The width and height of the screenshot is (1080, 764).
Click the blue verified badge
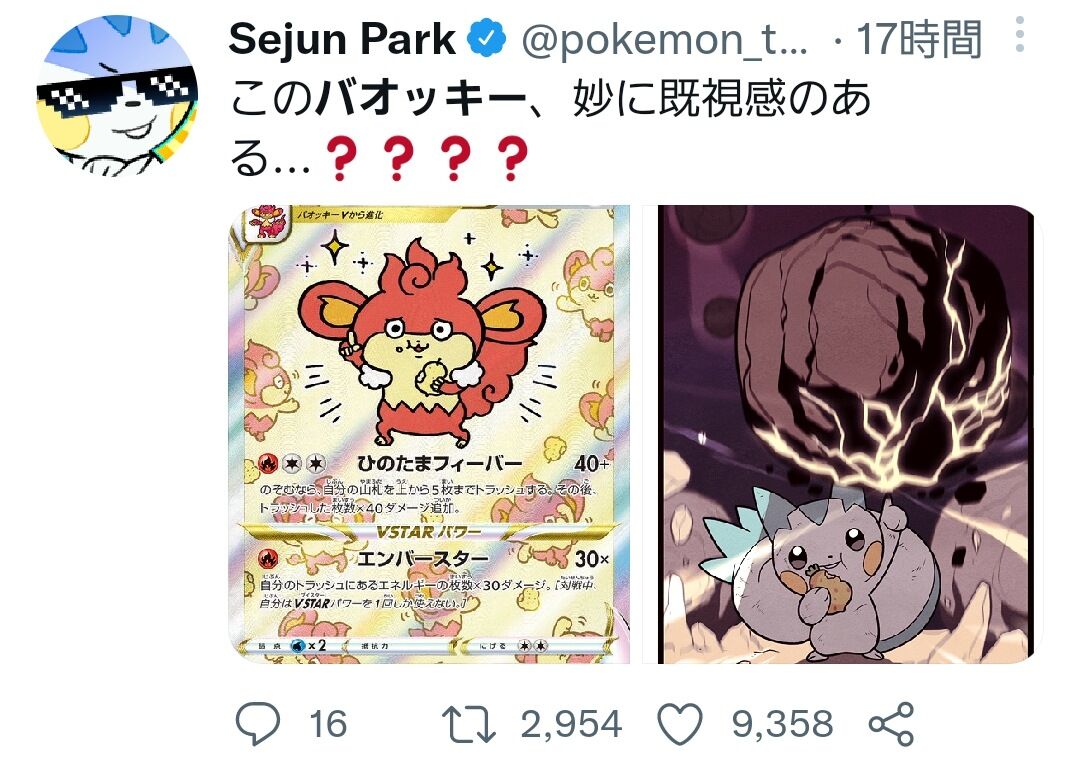pos(487,39)
